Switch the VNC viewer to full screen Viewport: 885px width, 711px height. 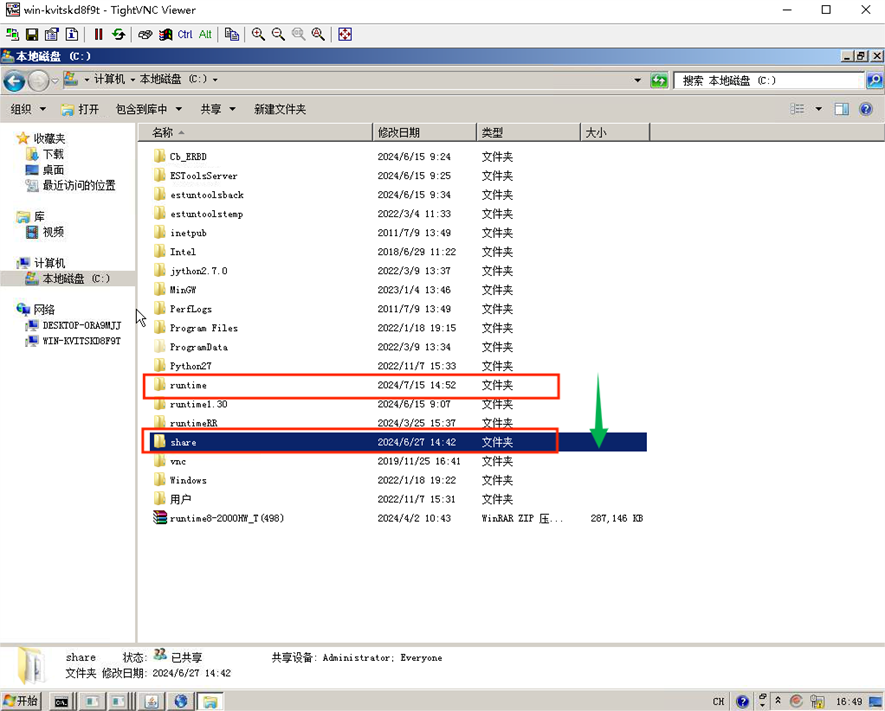(x=345, y=34)
